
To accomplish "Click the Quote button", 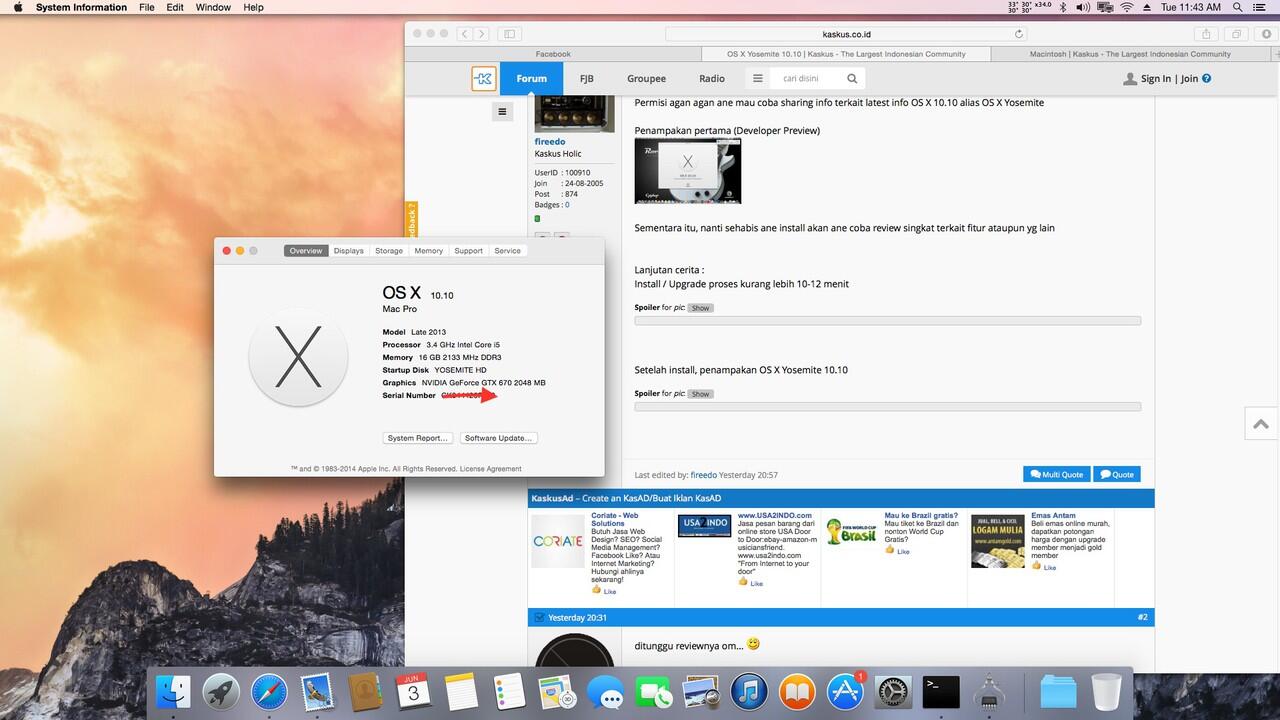I will [x=1117, y=474].
